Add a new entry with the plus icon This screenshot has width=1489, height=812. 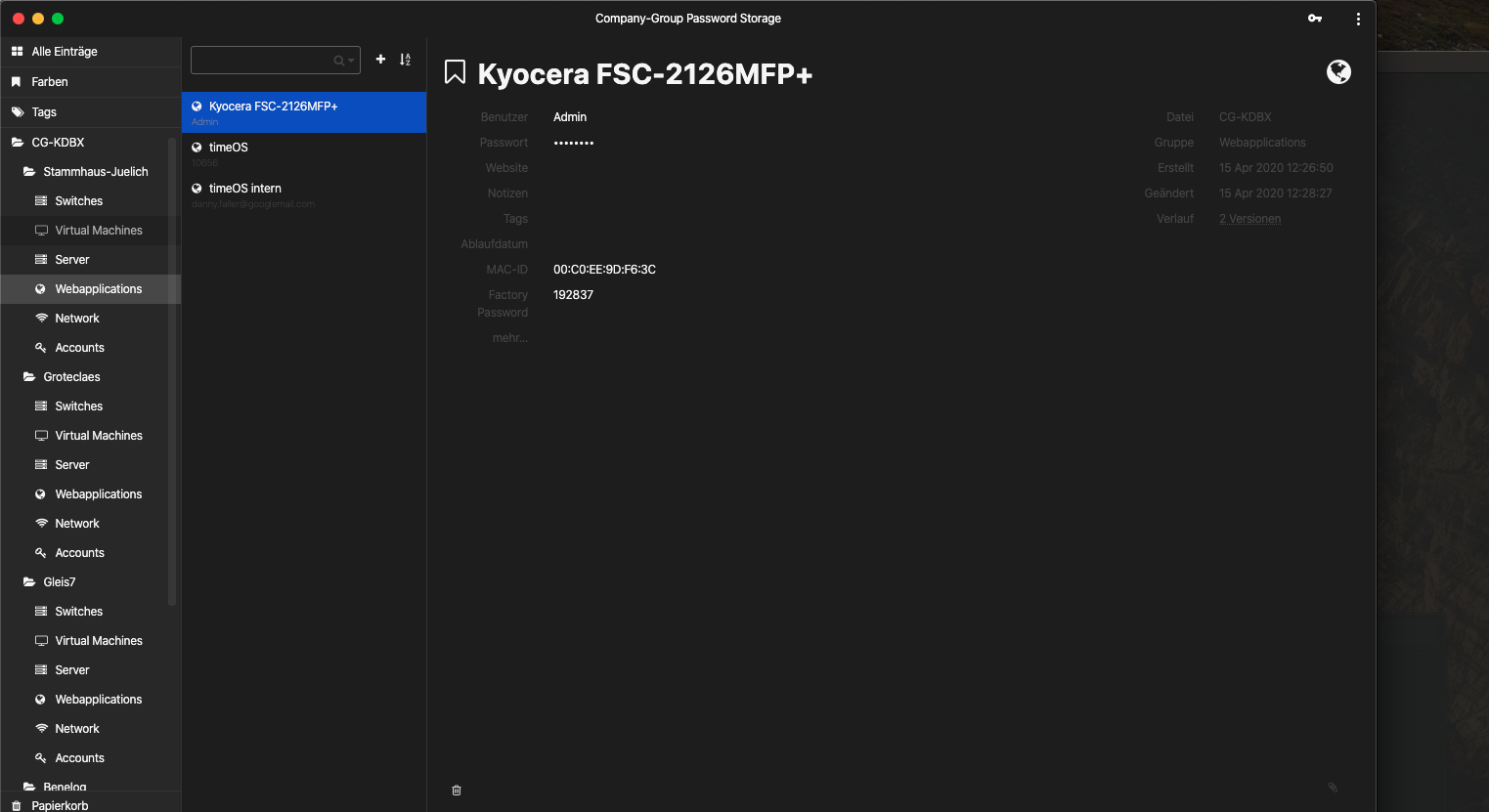(380, 59)
